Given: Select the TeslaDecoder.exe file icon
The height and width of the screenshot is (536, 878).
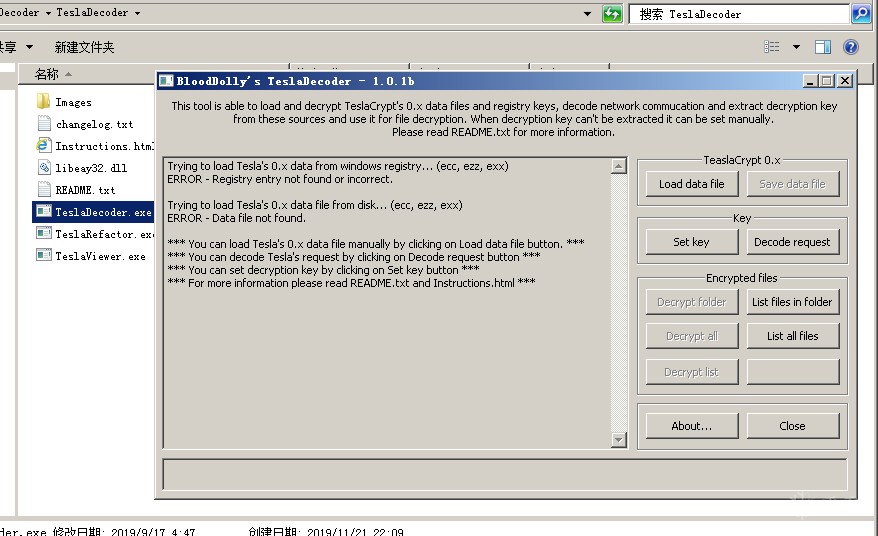Looking at the screenshot, I should pyautogui.click(x=44, y=212).
